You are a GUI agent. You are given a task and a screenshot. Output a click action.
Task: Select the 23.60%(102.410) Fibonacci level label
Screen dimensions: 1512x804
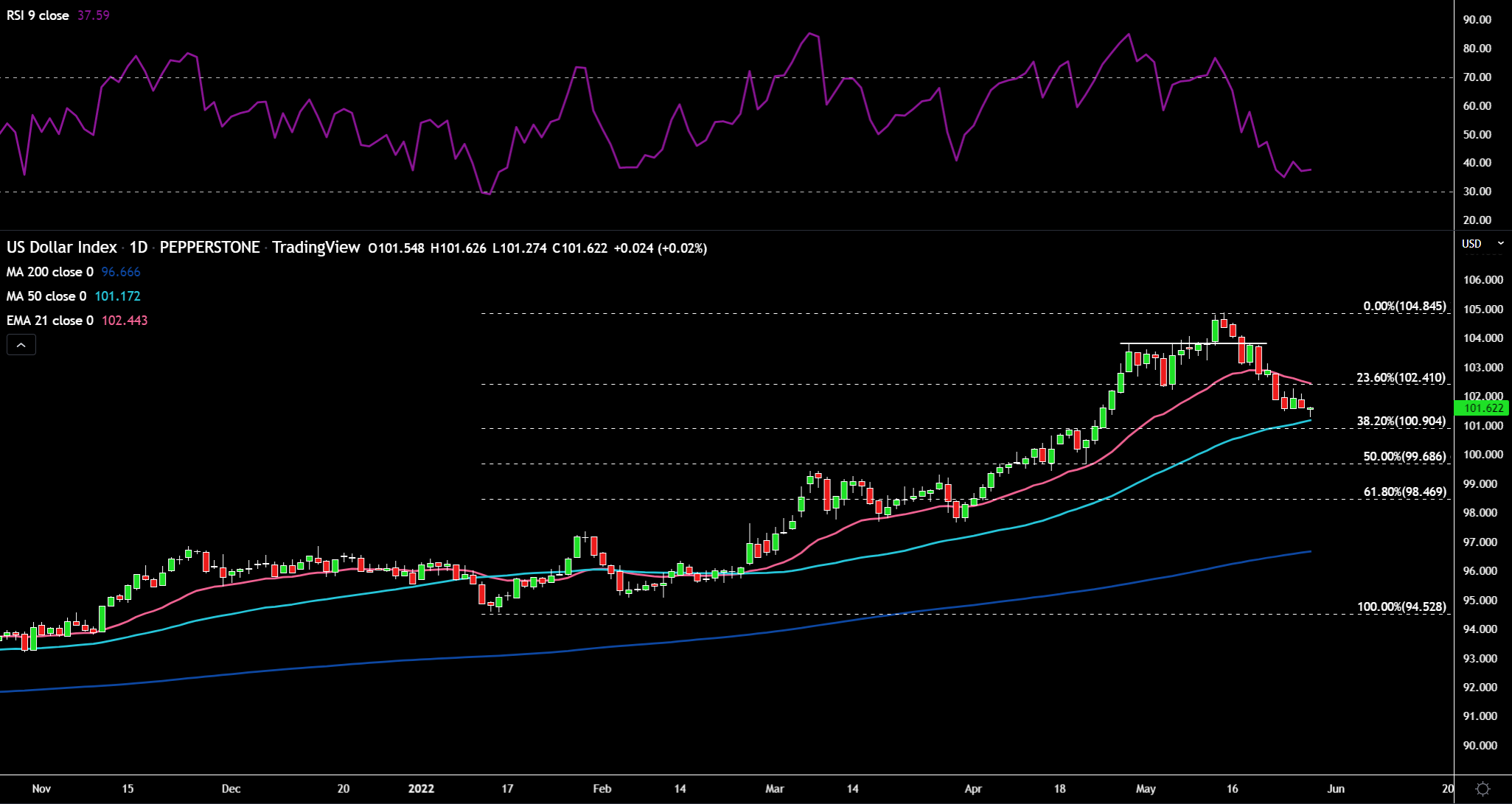click(1401, 378)
